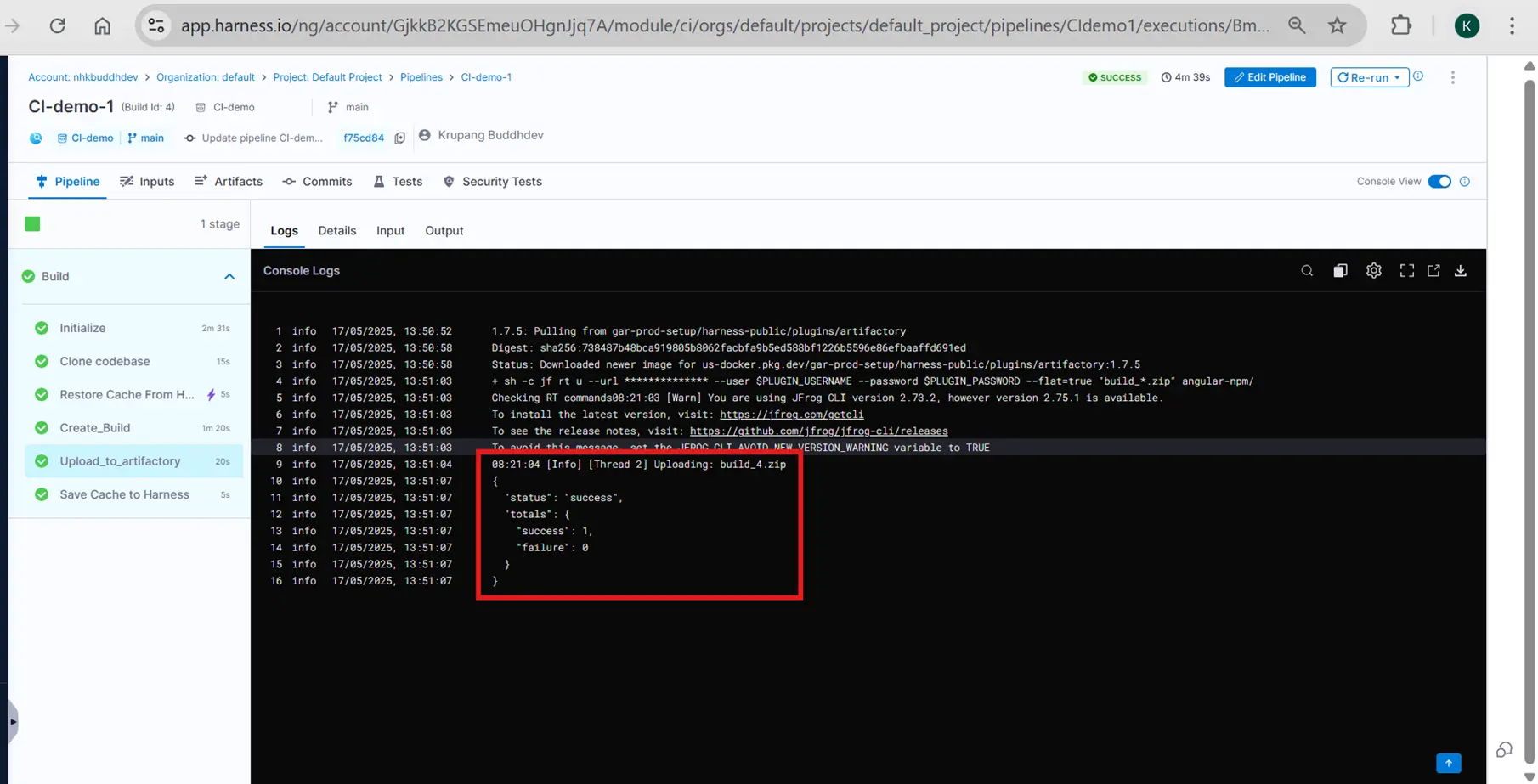Go to Pipelines breadcrumb
Viewport: 1538px width, 784px height.
pos(421,77)
